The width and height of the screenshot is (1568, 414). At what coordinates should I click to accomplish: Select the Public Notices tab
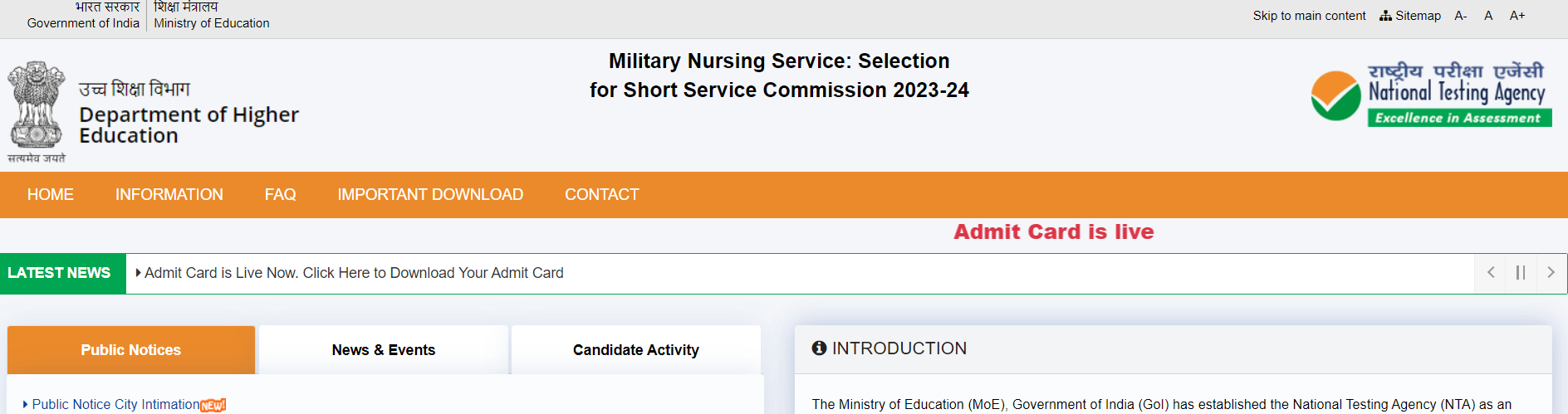coord(131,350)
